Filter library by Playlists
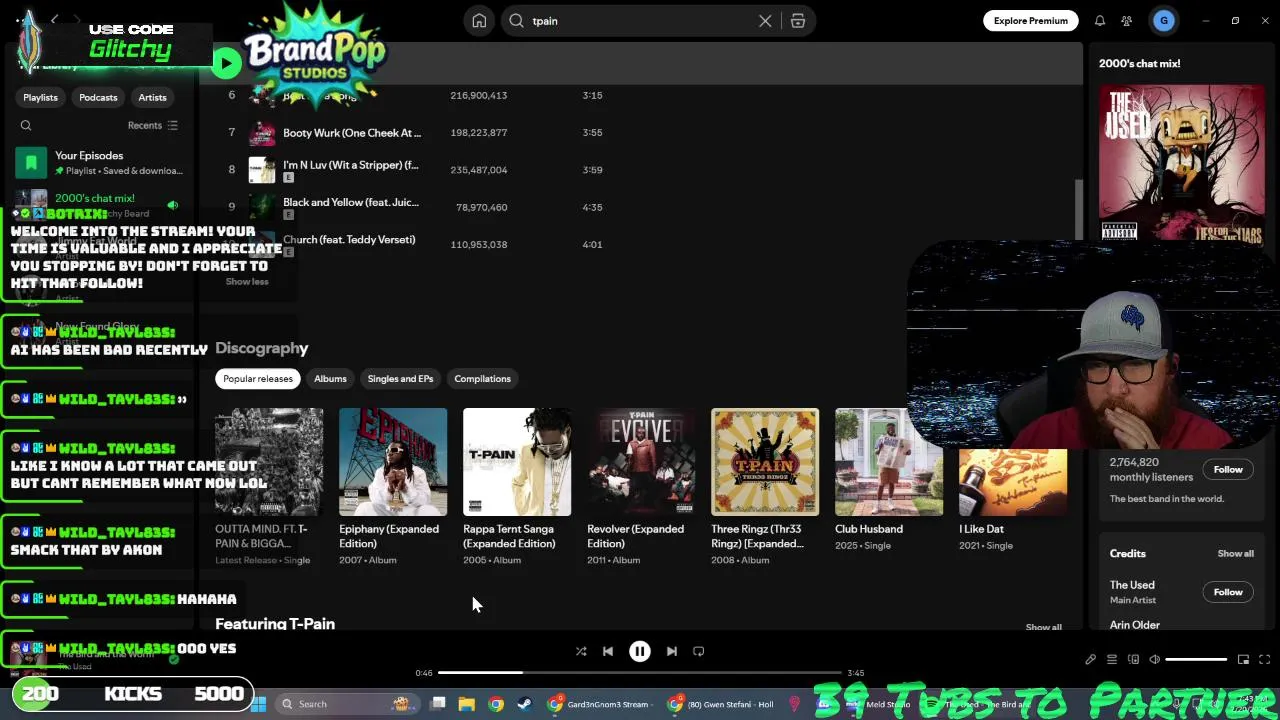Image resolution: width=1280 pixels, height=720 pixels. [x=40, y=97]
